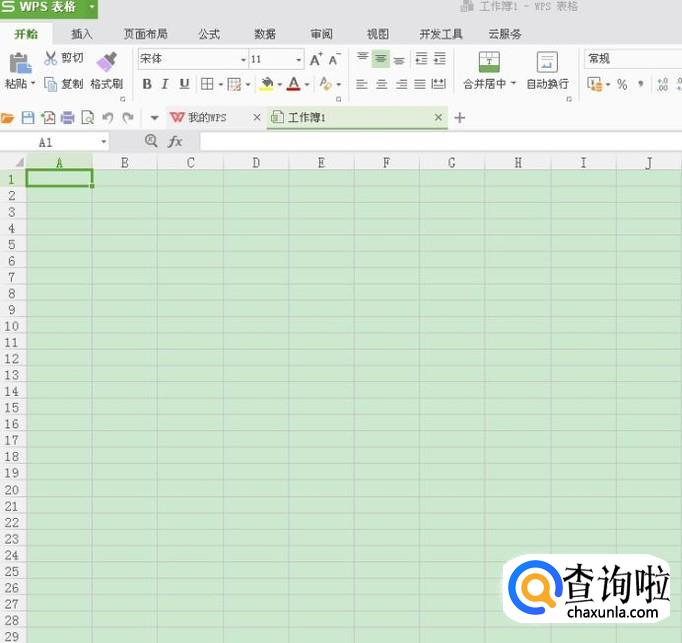
Task: Toggle middle vertical alignment
Action: coord(381,59)
